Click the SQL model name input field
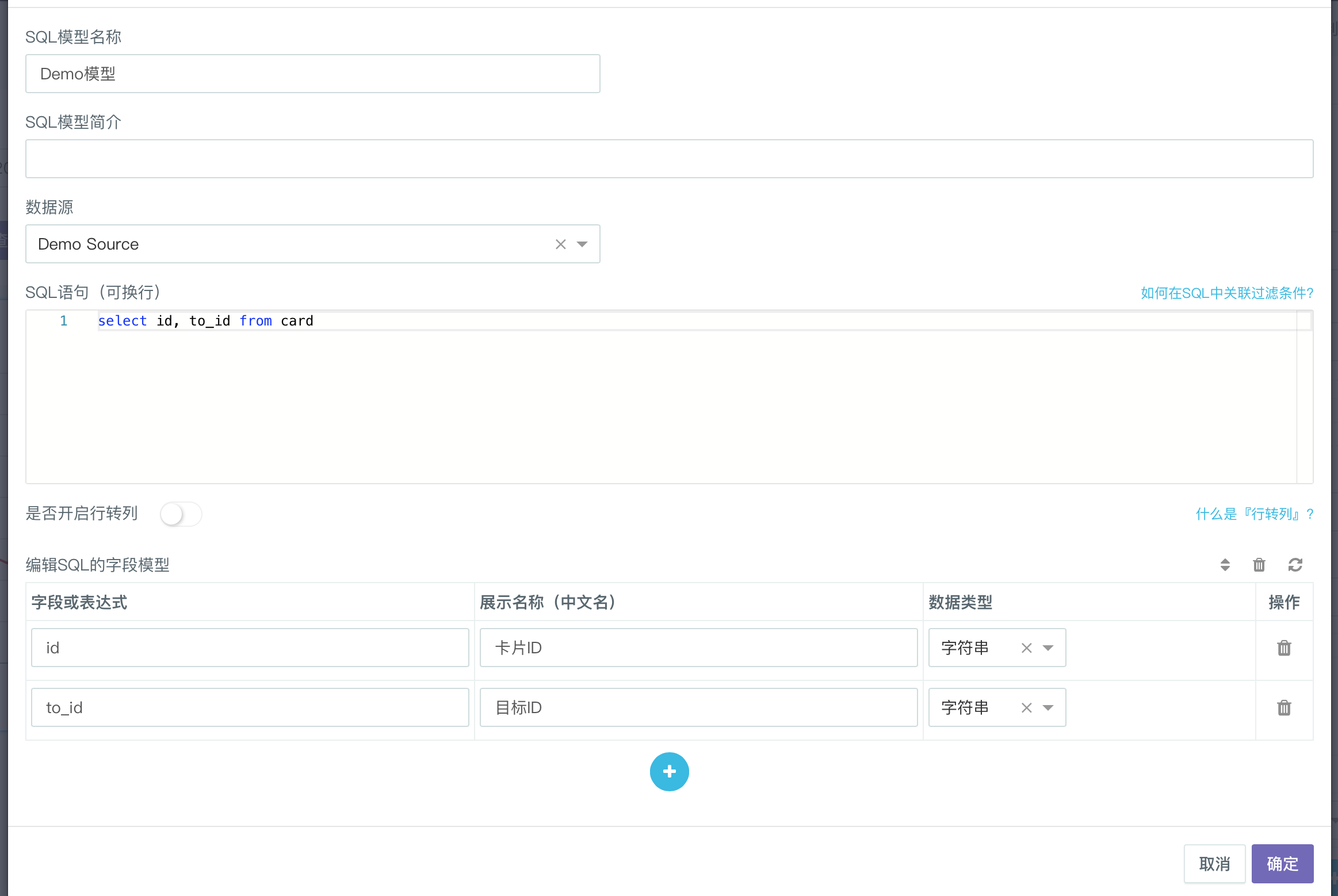1338x896 pixels. click(312, 74)
